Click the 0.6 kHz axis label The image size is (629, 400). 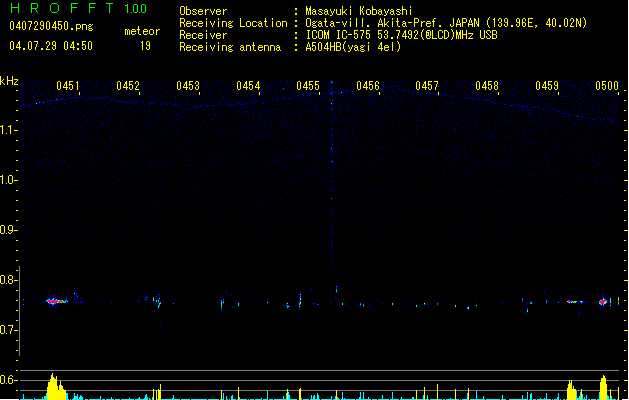pos(8,380)
